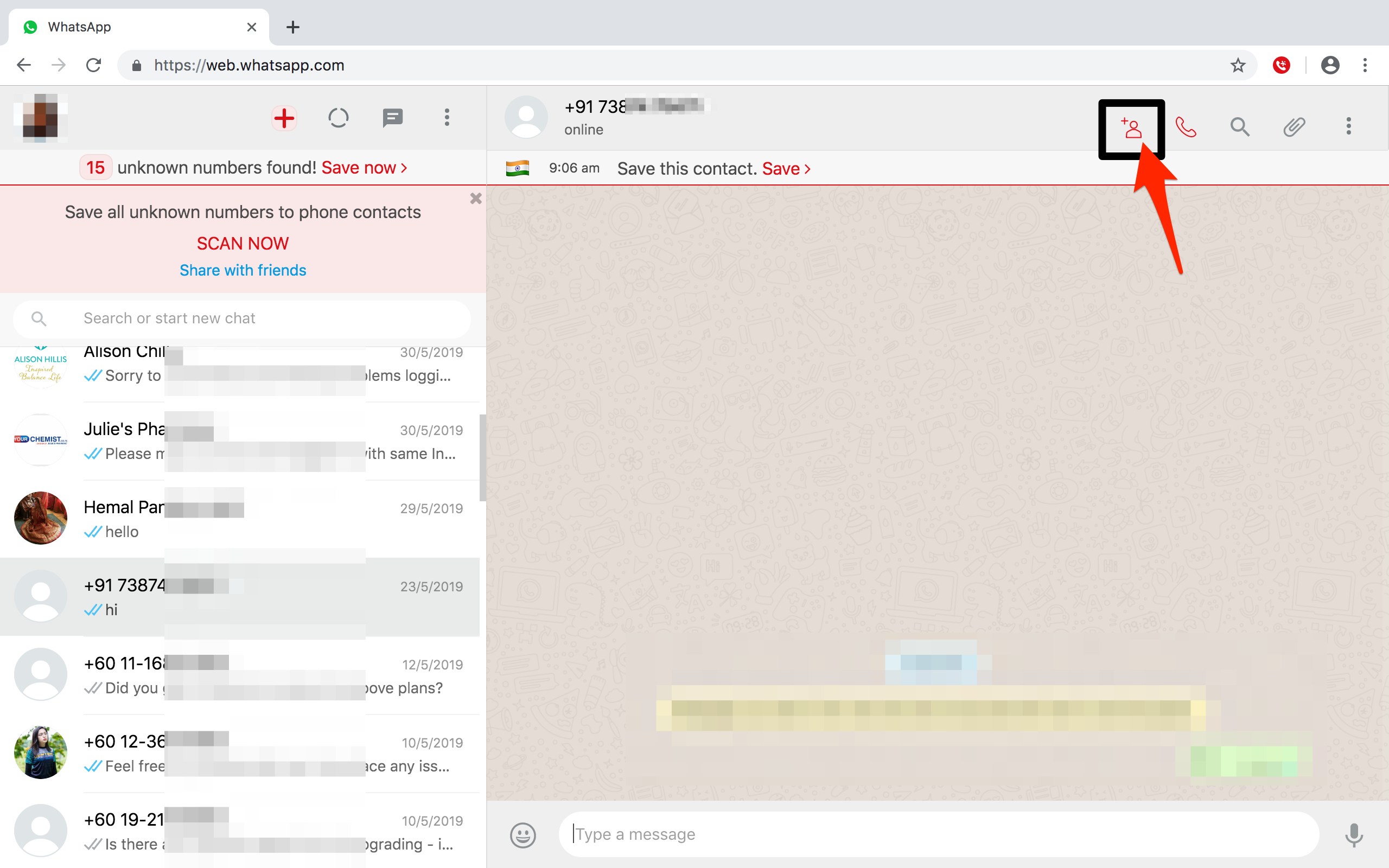Click Share with friends link
This screenshot has width=1389, height=868.
pyautogui.click(x=243, y=270)
